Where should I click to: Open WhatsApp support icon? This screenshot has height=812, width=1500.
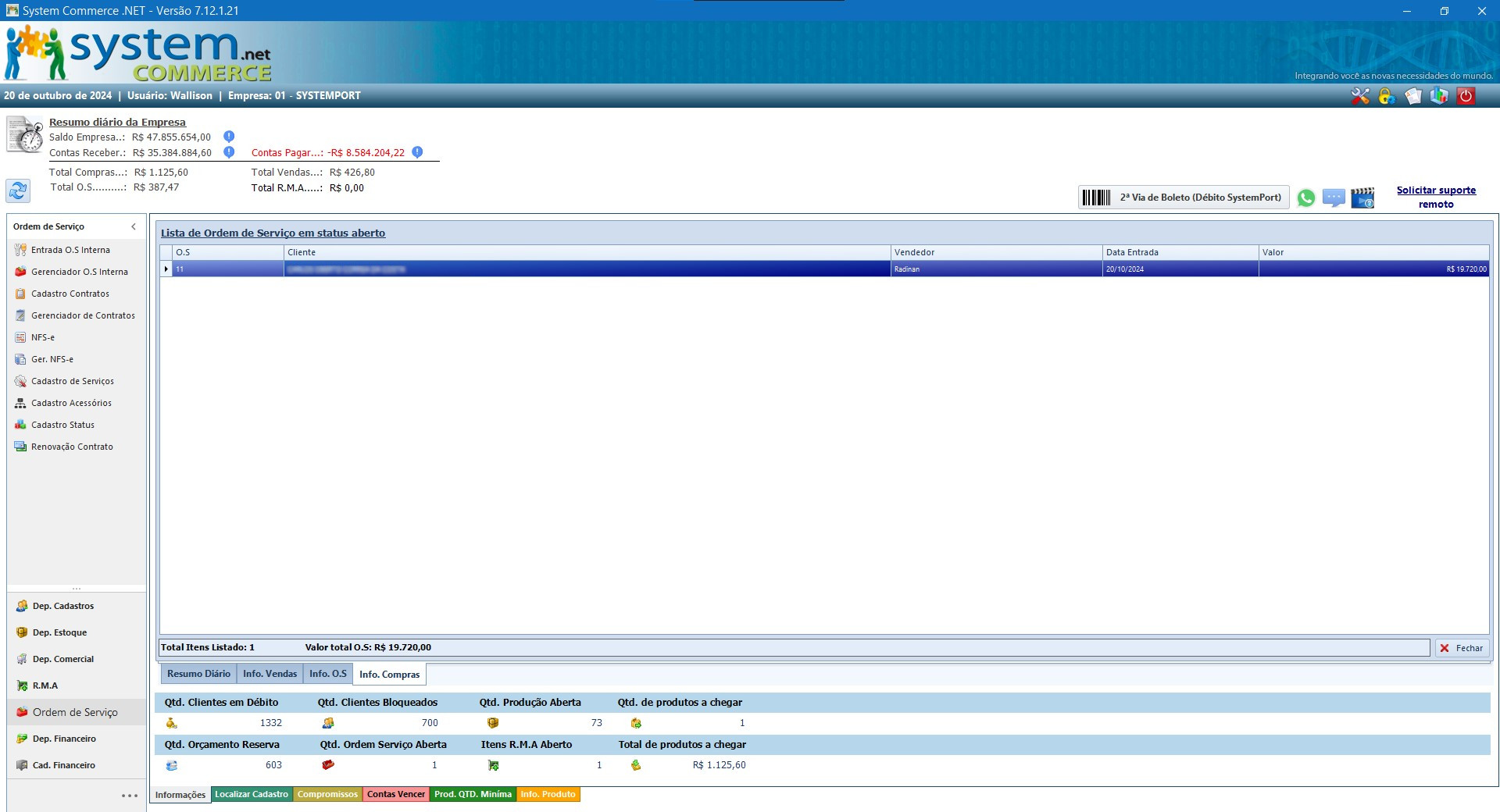pyautogui.click(x=1305, y=198)
